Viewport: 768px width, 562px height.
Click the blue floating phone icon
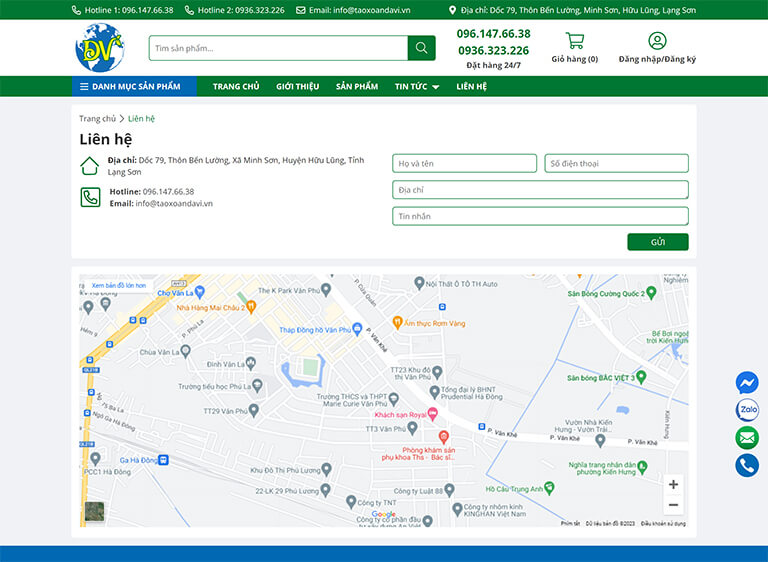click(747, 465)
